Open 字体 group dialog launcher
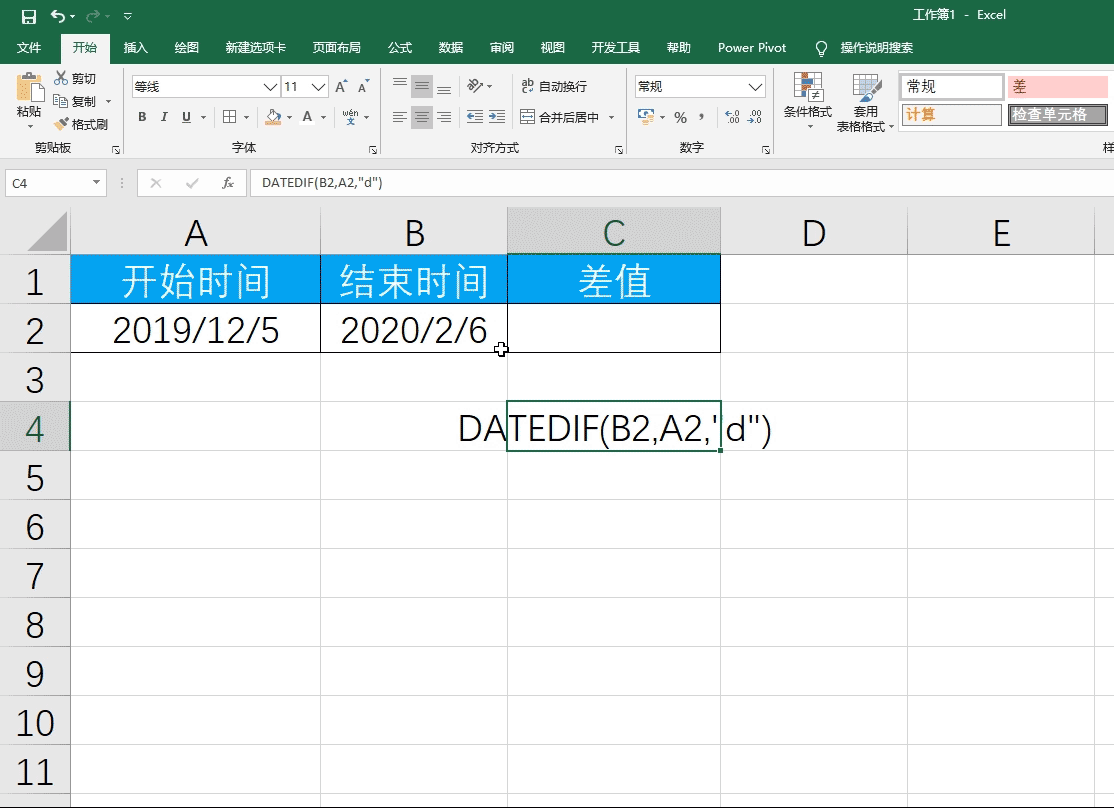This screenshot has width=1114, height=808. tap(373, 150)
